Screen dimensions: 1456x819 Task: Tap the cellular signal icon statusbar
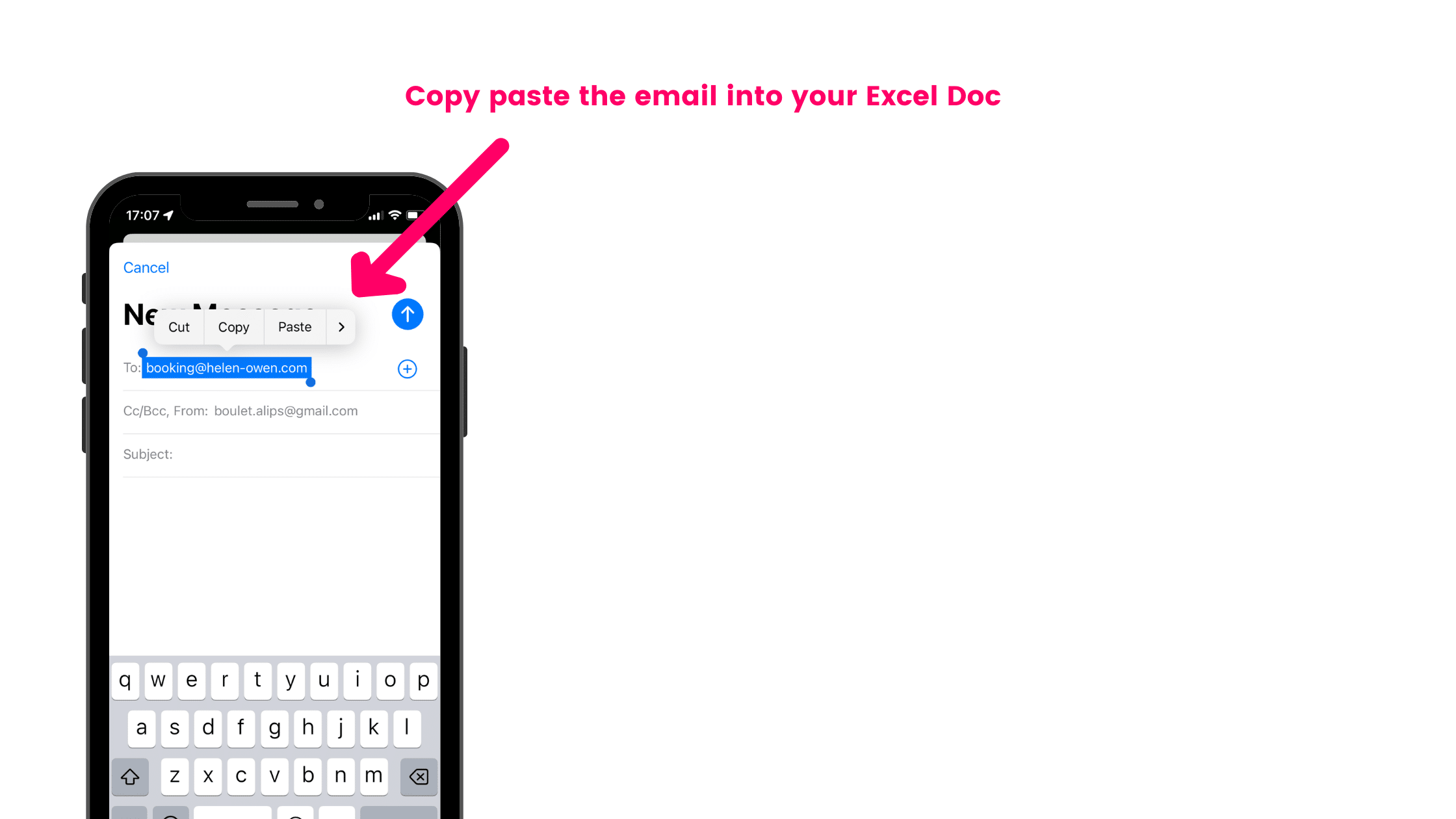tap(378, 215)
